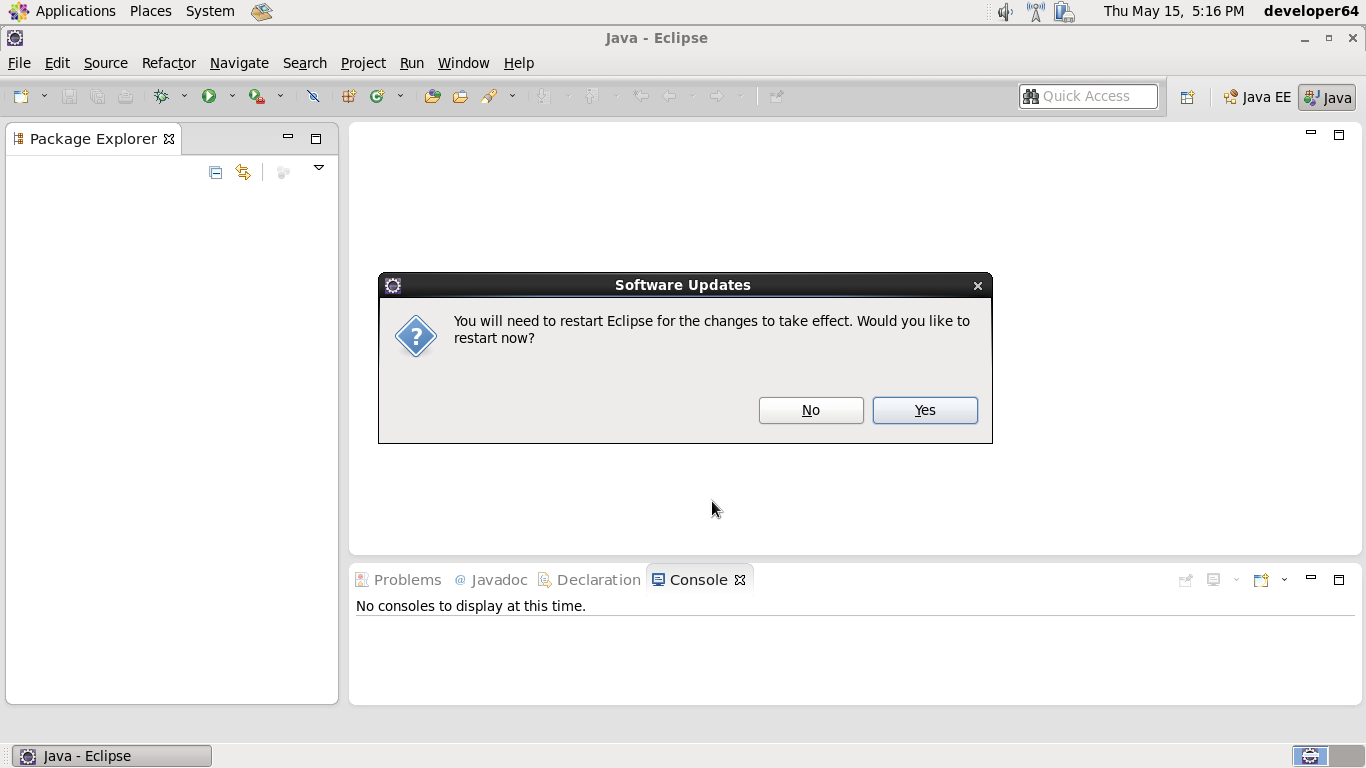The image size is (1366, 768).
Task: Select the Java perspective button
Action: (x=1327, y=97)
